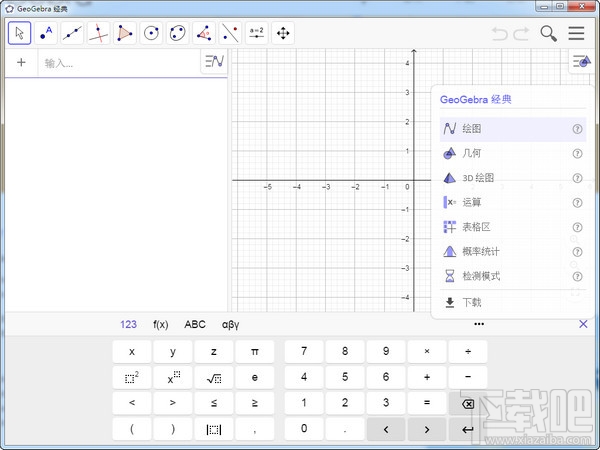The width and height of the screenshot is (600, 450).
Task: Open the search magnifier
Action: pyautogui.click(x=548, y=34)
